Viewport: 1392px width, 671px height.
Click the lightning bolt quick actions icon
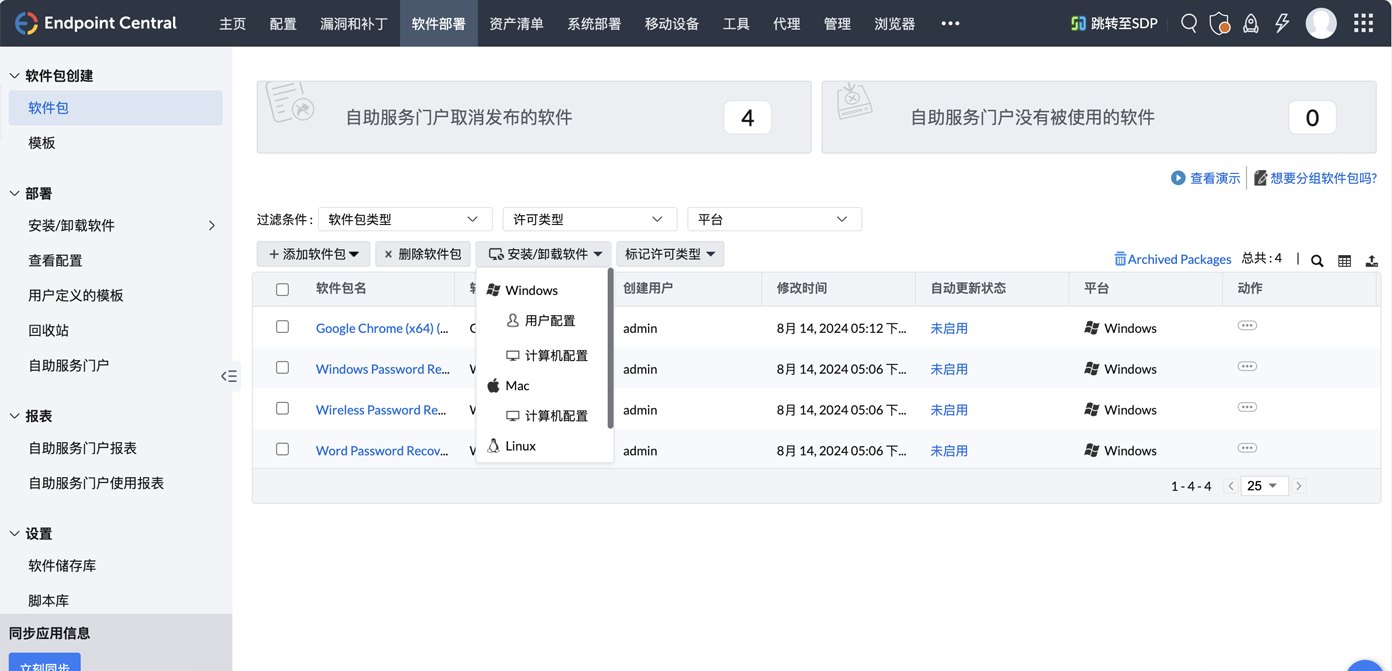[x=1282, y=23]
